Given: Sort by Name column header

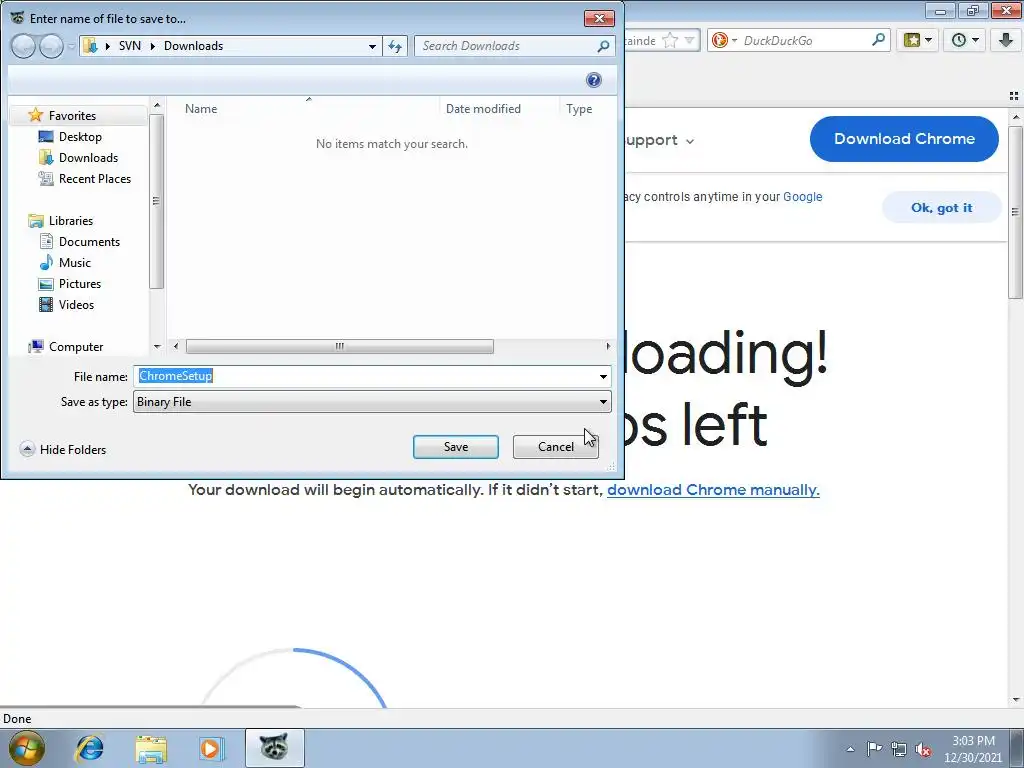Looking at the screenshot, I should click(x=200, y=109).
